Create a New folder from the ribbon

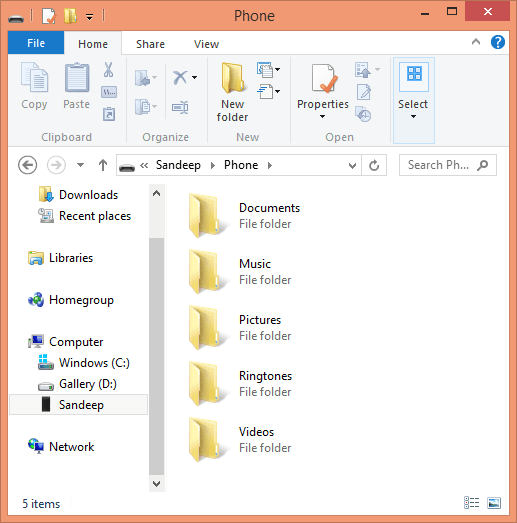[232, 92]
